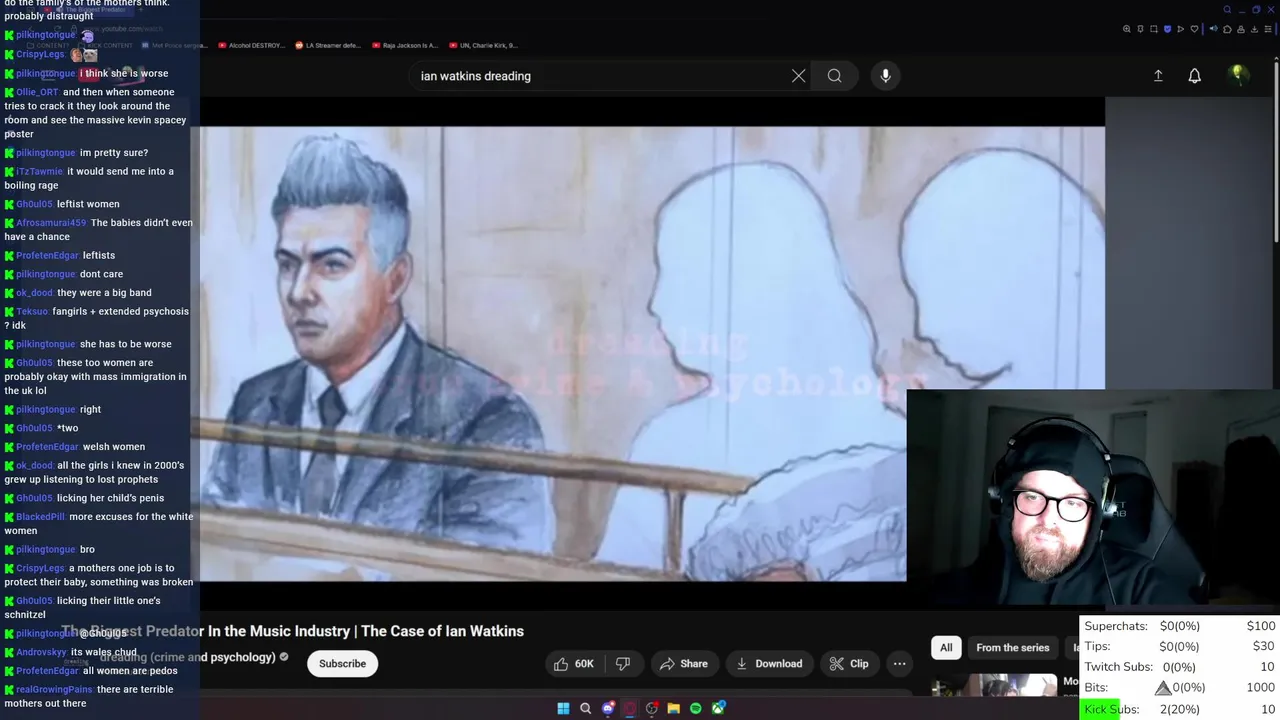Click the browser snapshot selection icon

(x=1154, y=29)
